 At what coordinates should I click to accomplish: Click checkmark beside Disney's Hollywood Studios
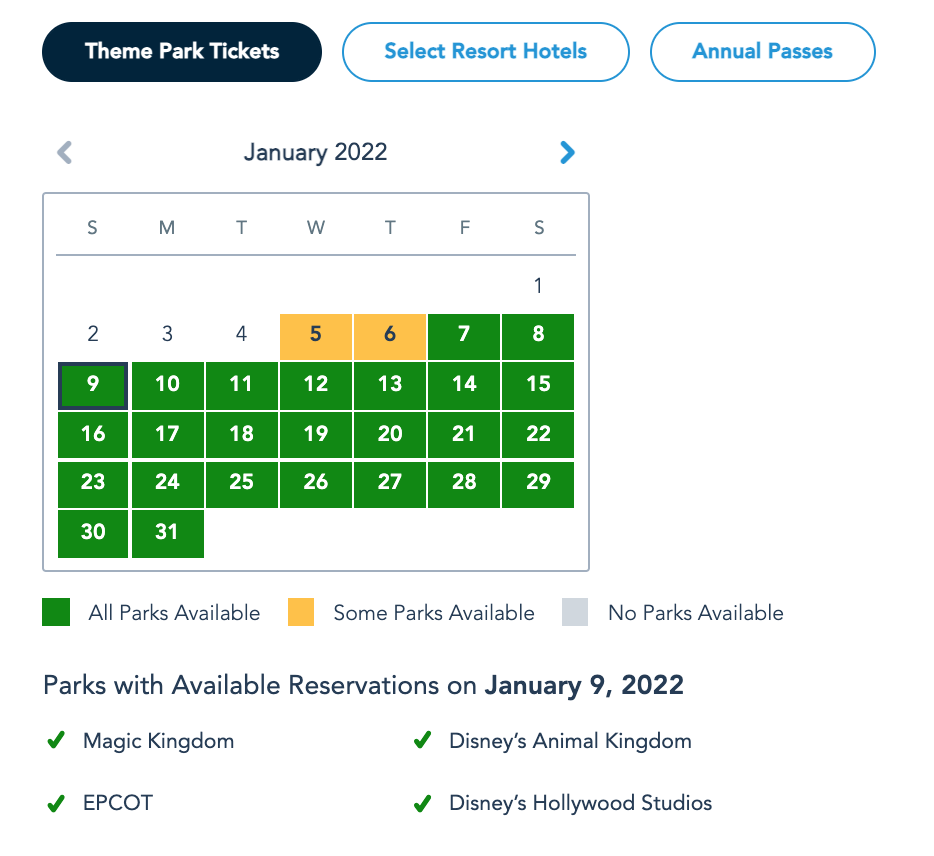[422, 803]
